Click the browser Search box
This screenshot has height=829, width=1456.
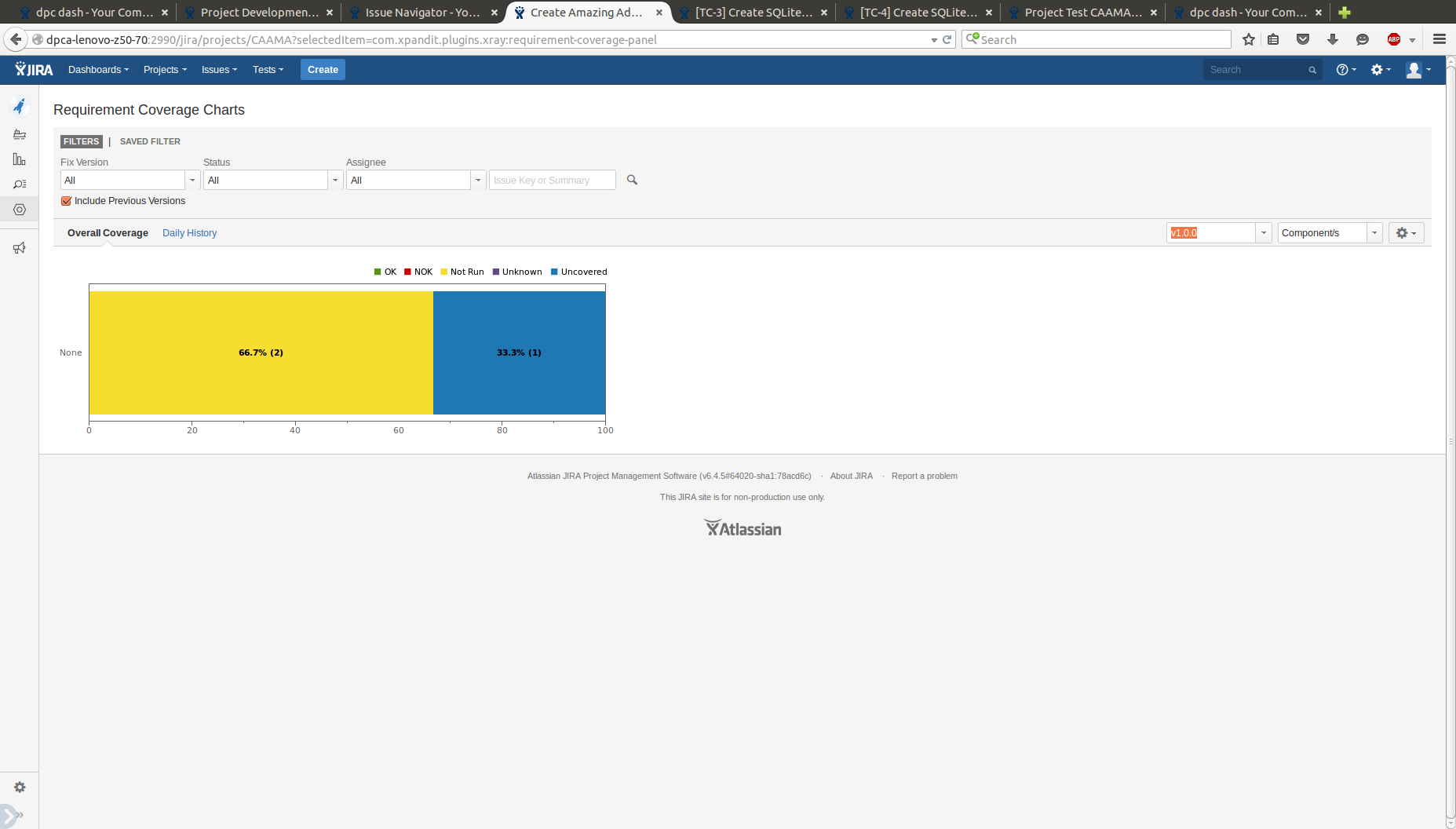1097,39
